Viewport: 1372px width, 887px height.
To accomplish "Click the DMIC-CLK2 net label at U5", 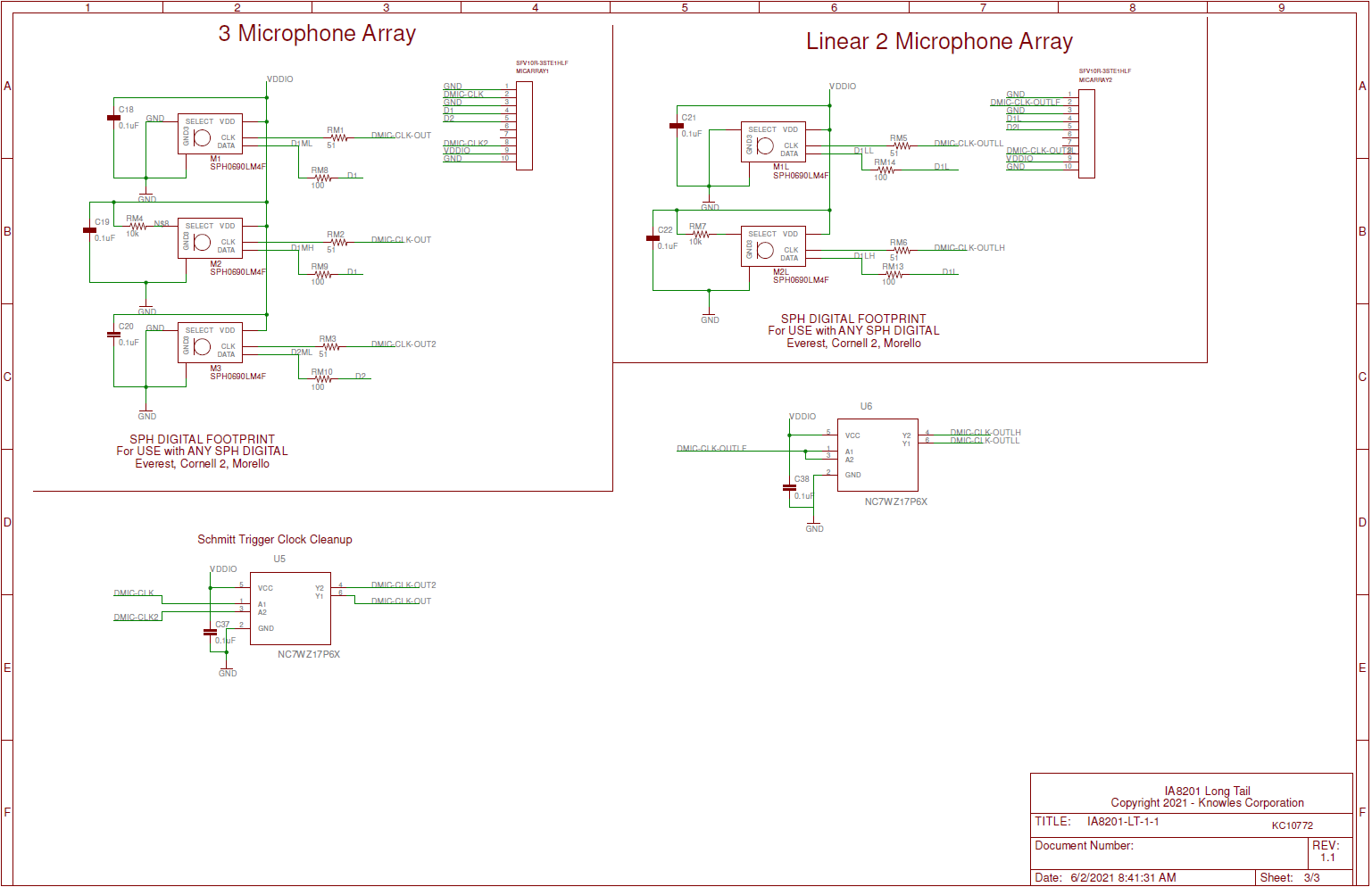I will [136, 618].
